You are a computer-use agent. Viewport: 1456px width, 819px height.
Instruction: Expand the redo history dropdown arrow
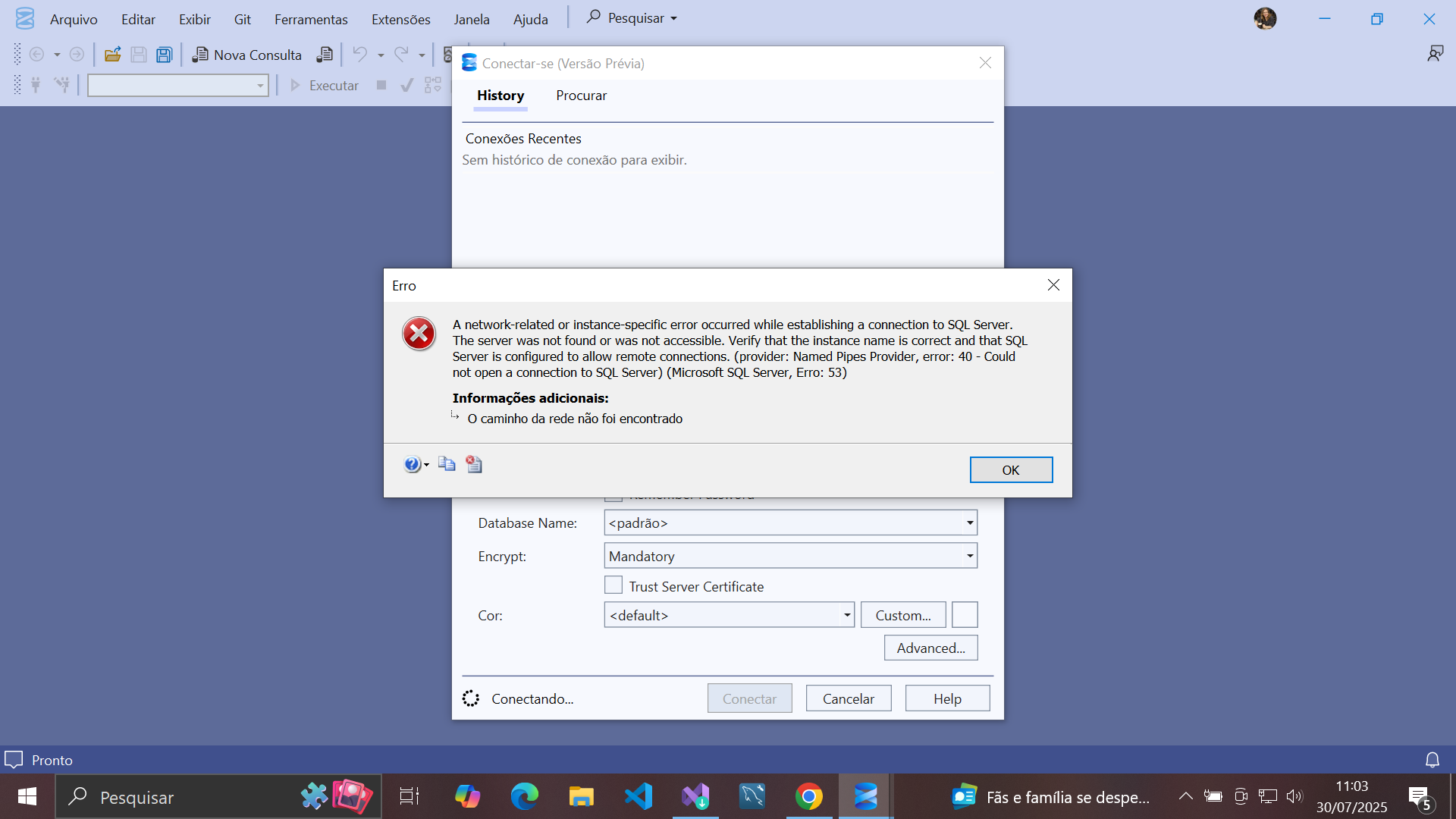point(422,55)
